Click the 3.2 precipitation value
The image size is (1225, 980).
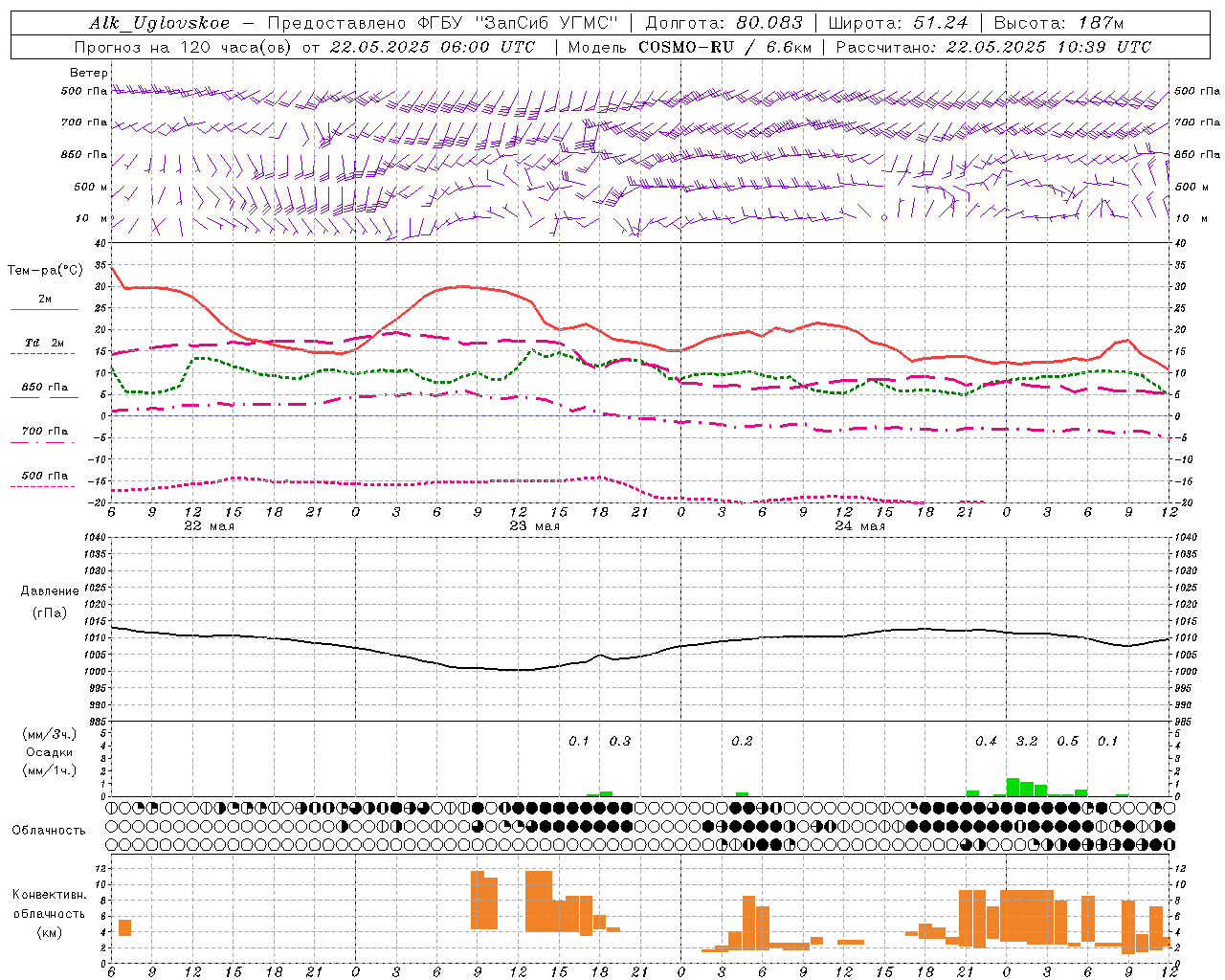1026,741
